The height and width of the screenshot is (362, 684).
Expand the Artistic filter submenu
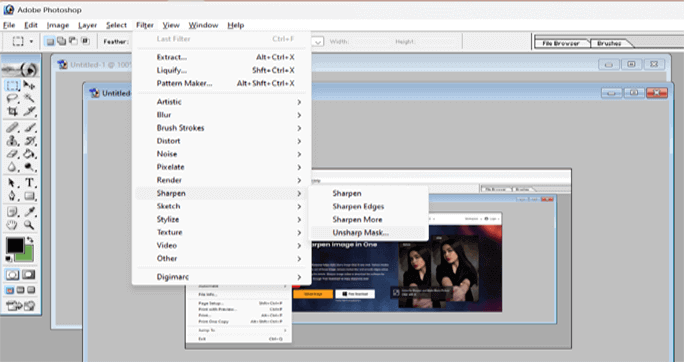[x=223, y=102]
